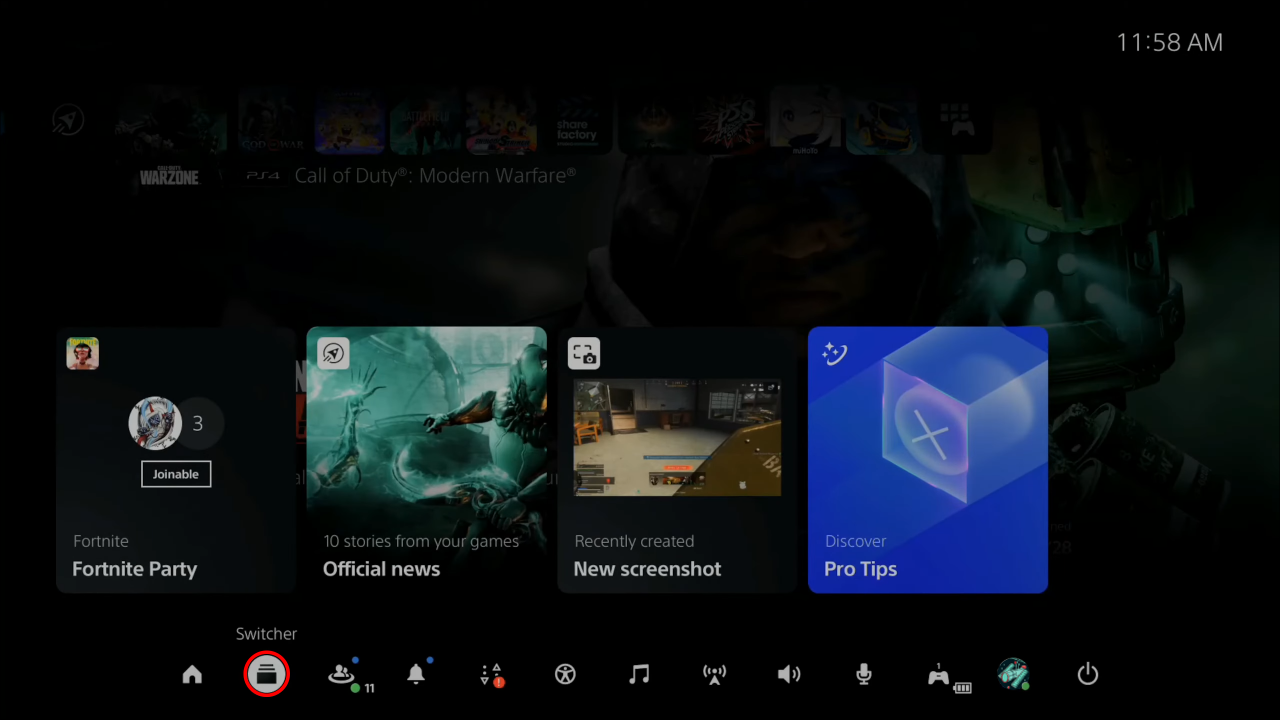Open the Accessories and controller battery icon

point(940,674)
